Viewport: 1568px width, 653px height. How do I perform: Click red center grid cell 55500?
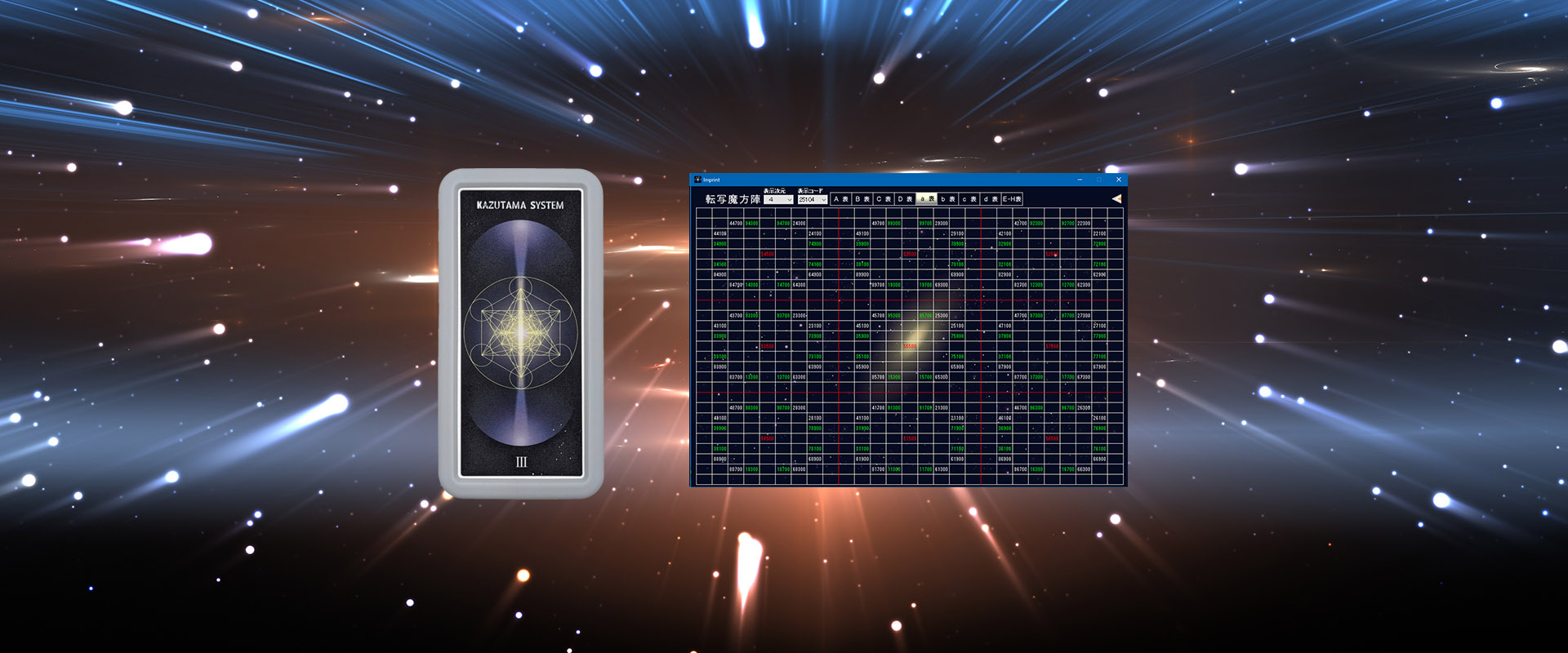click(x=911, y=346)
